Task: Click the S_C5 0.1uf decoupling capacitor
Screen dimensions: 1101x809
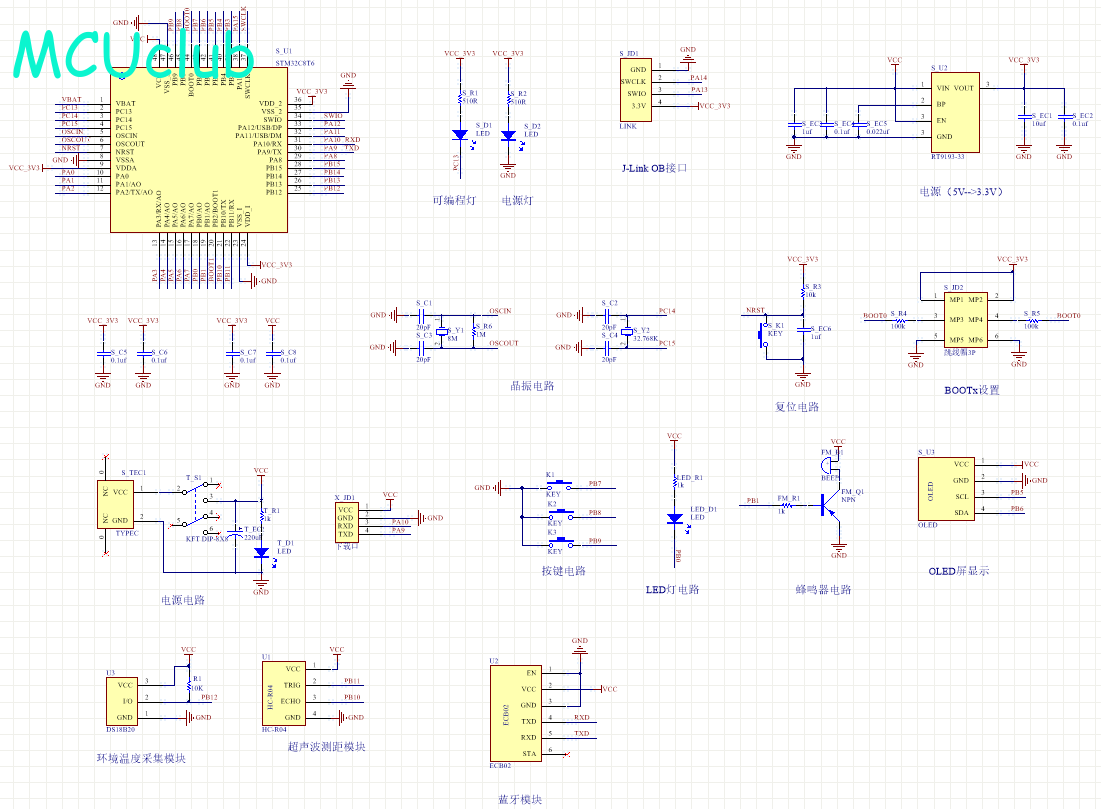Action: pyautogui.click(x=103, y=354)
